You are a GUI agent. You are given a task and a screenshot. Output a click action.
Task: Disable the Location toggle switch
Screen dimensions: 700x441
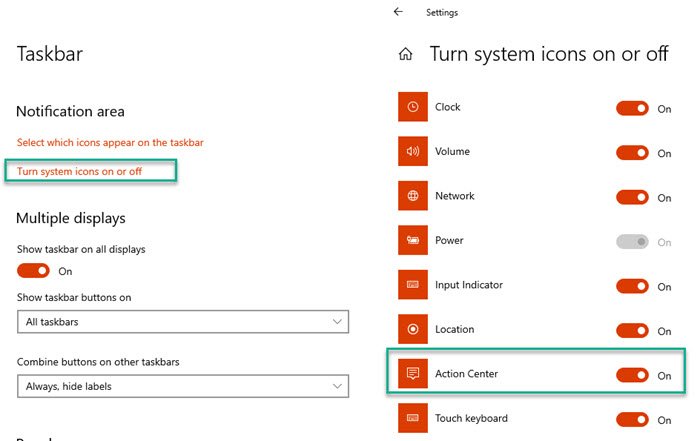click(x=632, y=331)
